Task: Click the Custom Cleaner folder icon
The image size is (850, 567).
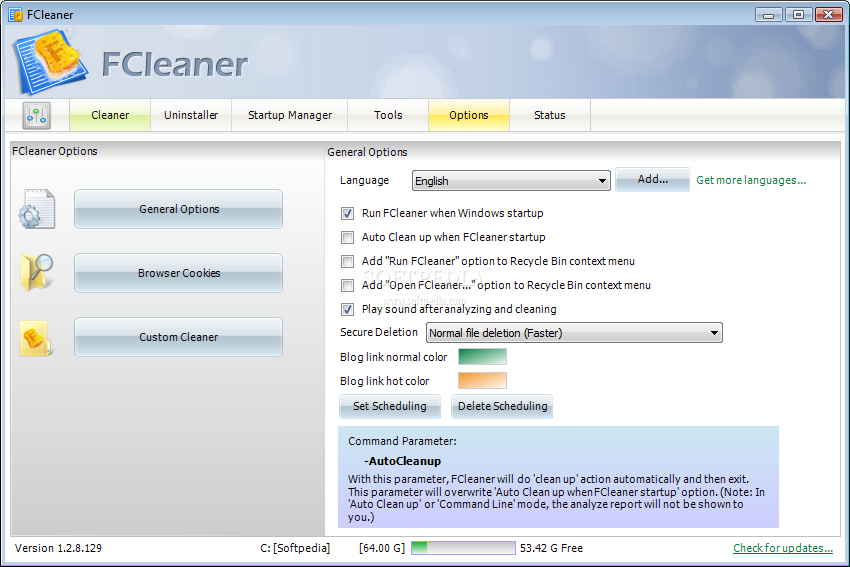Action: (36, 337)
